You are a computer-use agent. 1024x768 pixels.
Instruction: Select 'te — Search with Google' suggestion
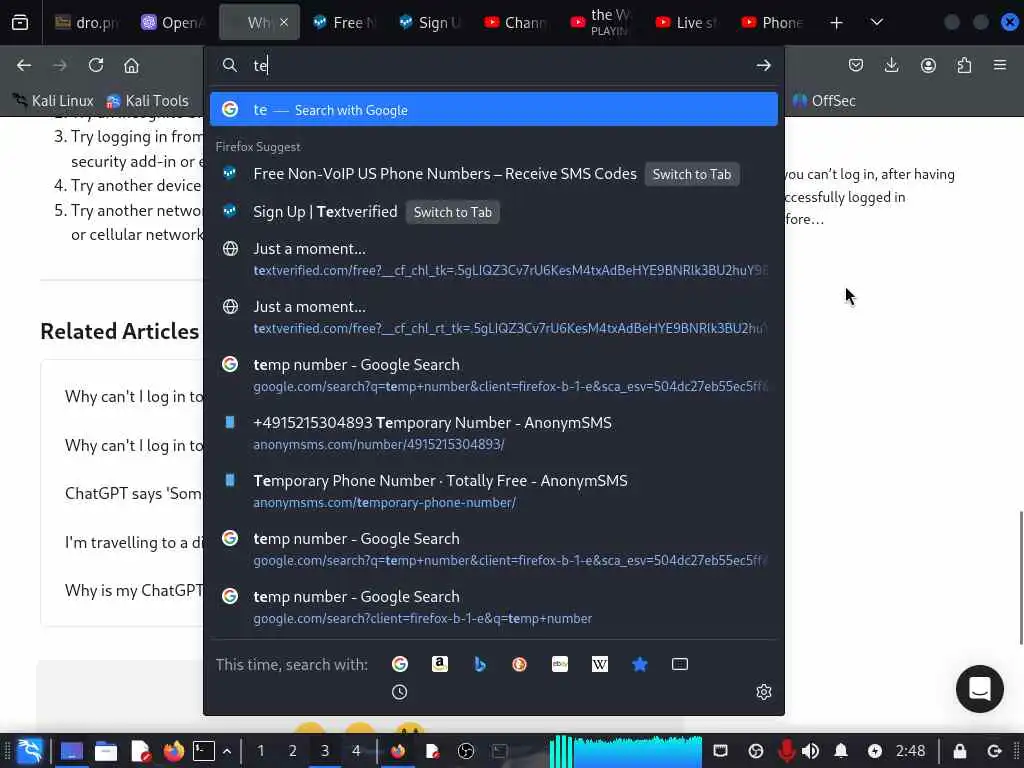tap(494, 110)
